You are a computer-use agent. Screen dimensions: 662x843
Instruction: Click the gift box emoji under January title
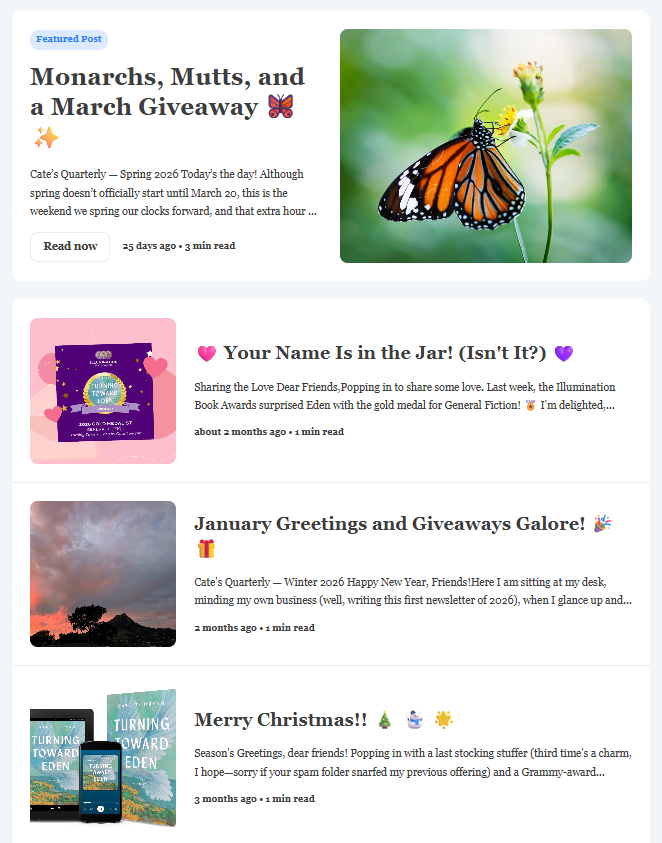(206, 549)
